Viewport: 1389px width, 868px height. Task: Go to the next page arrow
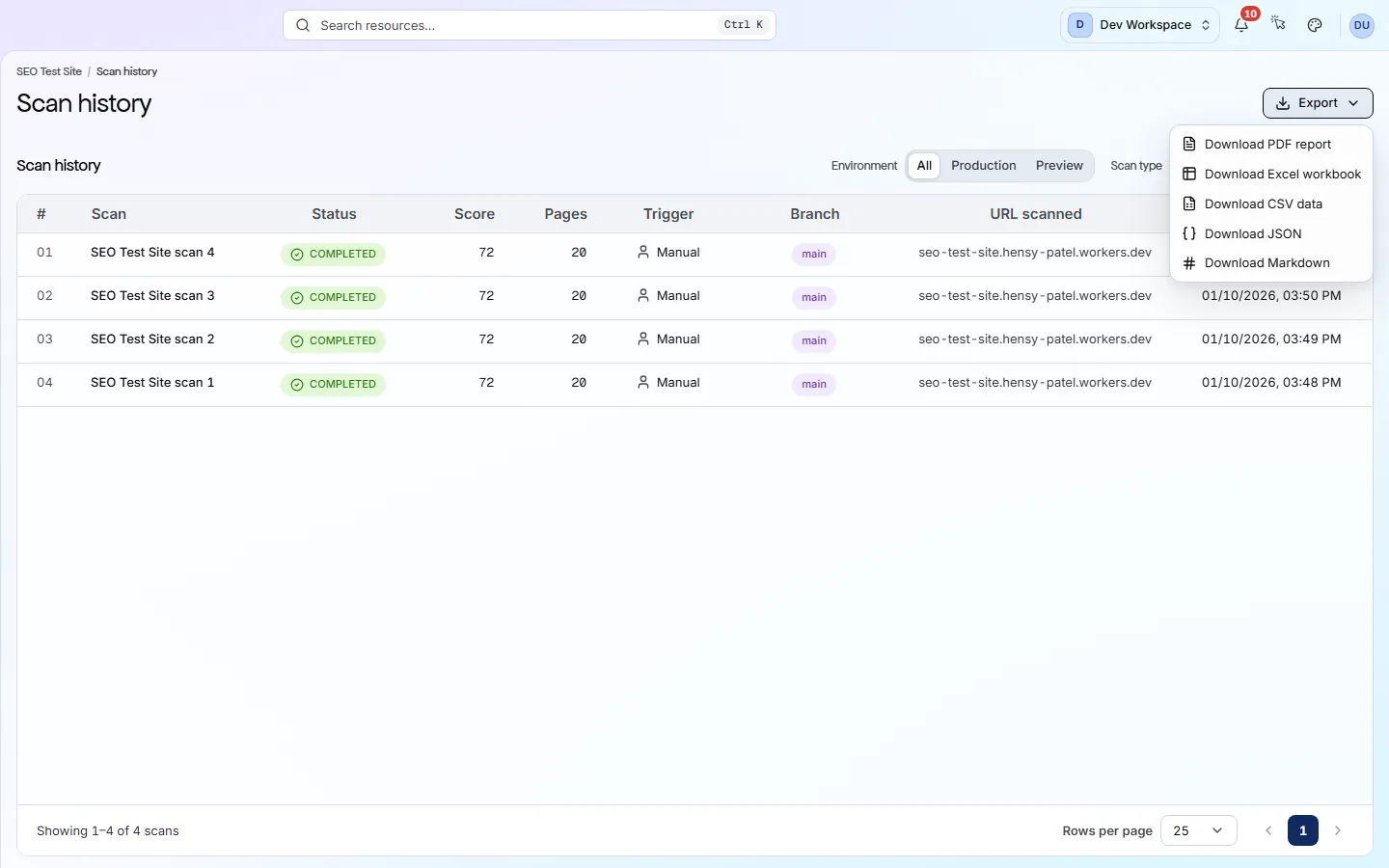[1338, 830]
